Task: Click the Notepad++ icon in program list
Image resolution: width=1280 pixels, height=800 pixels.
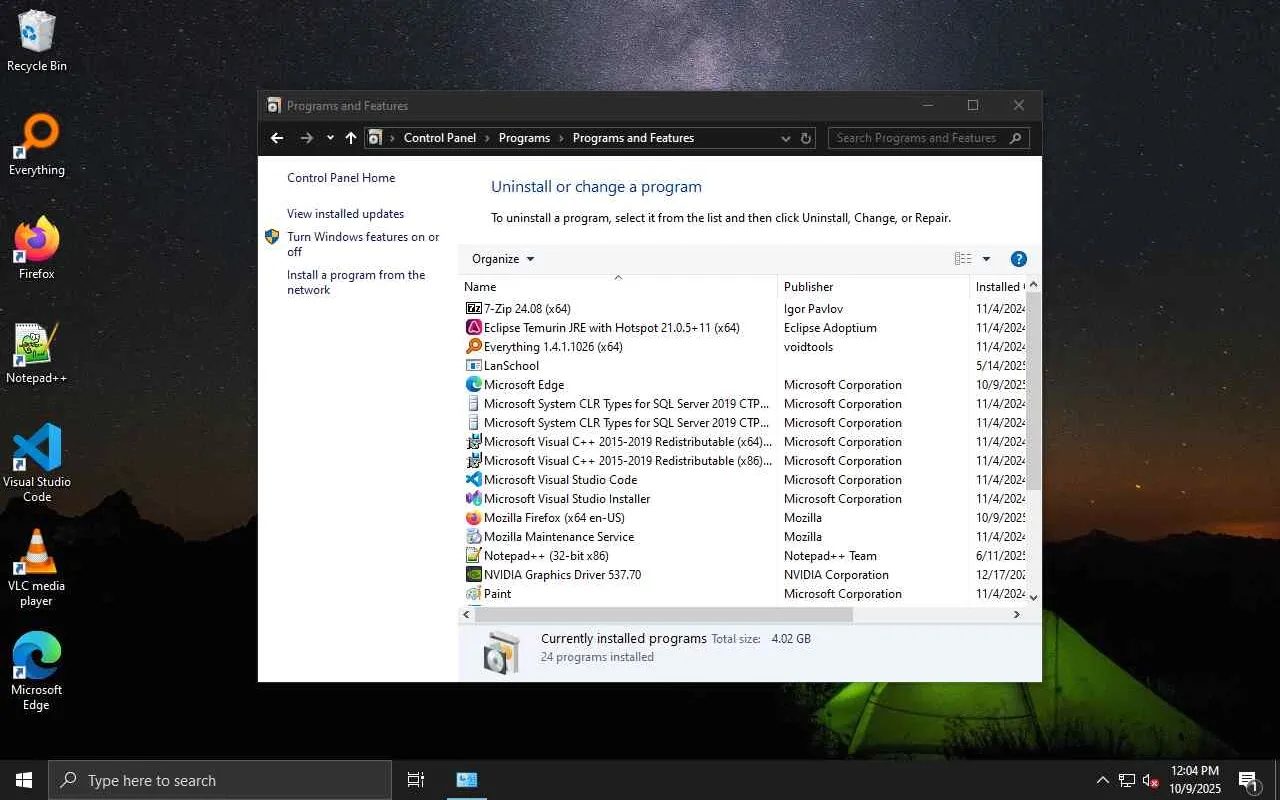Action: point(474,556)
